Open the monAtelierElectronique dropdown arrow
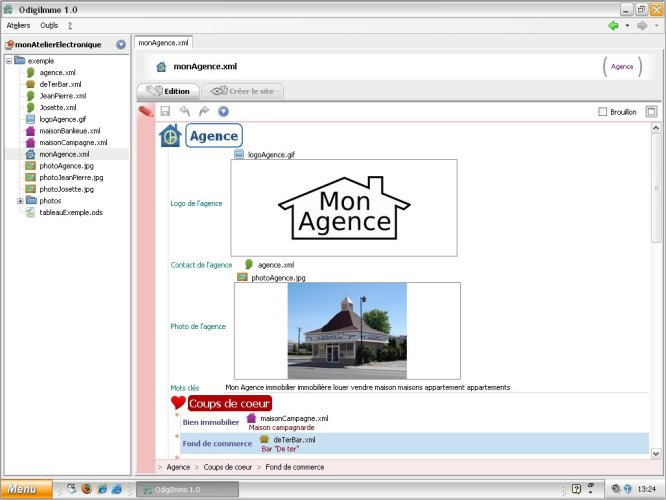This screenshot has width=666, height=500. point(121,44)
